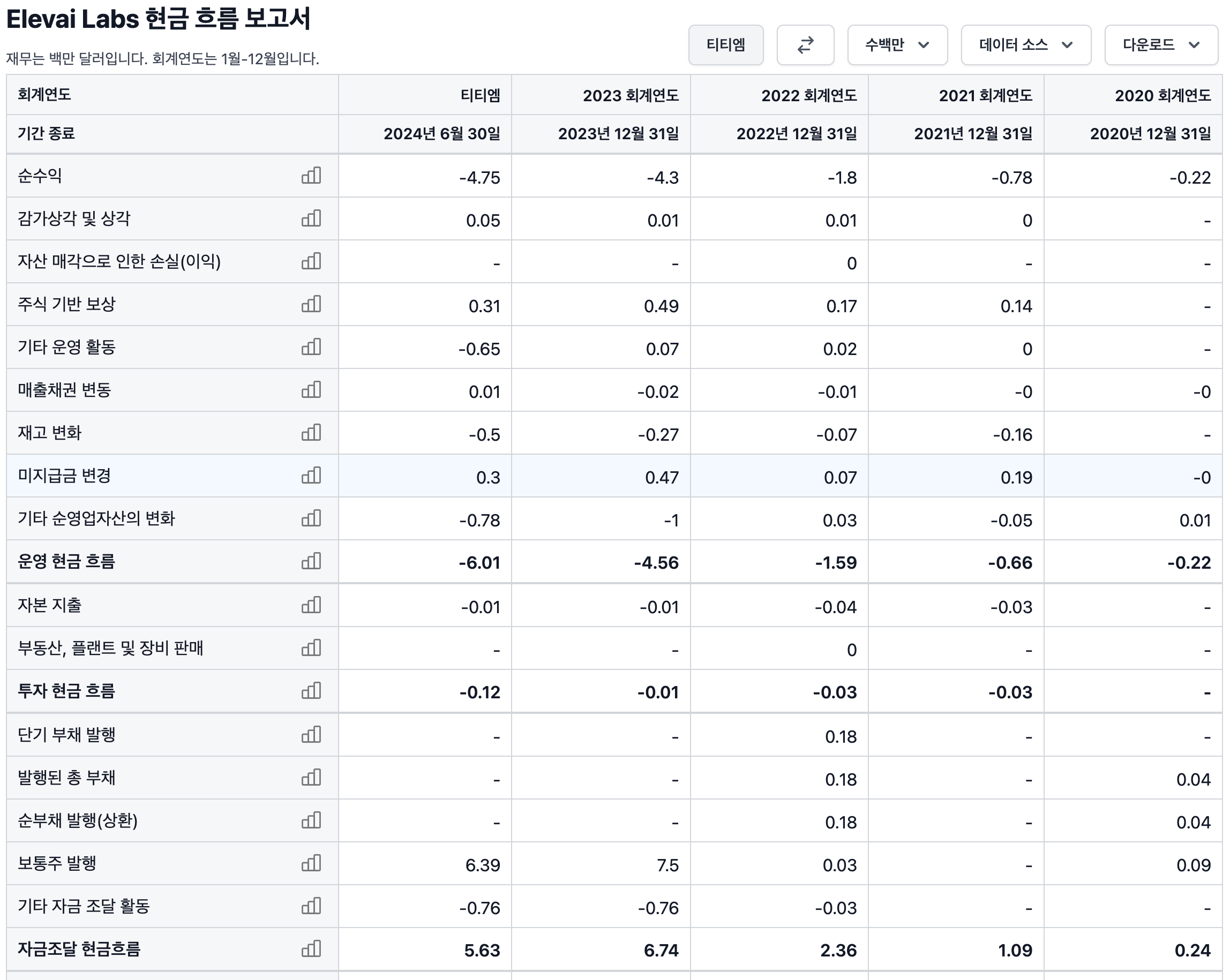Open chart icon for 자본 지출

coord(311,605)
